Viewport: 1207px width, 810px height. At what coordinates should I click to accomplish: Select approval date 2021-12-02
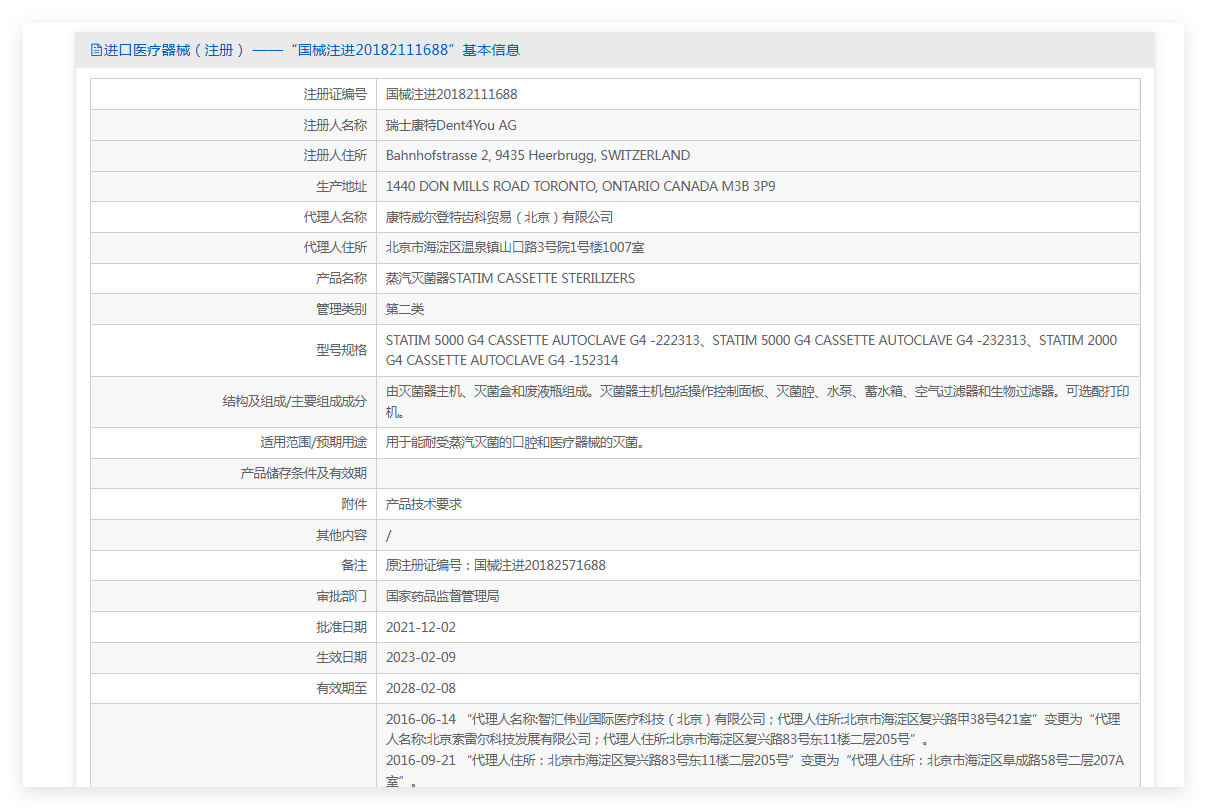(x=420, y=627)
